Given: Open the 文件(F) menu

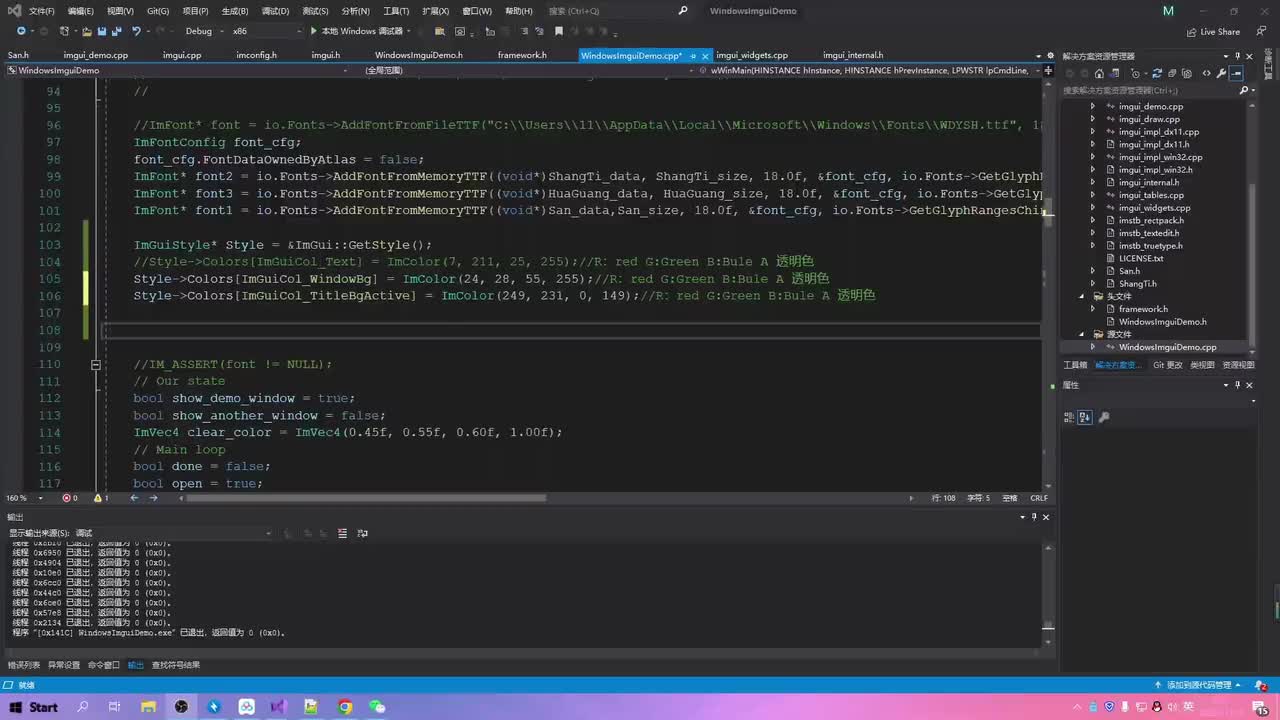Looking at the screenshot, I should [42, 11].
